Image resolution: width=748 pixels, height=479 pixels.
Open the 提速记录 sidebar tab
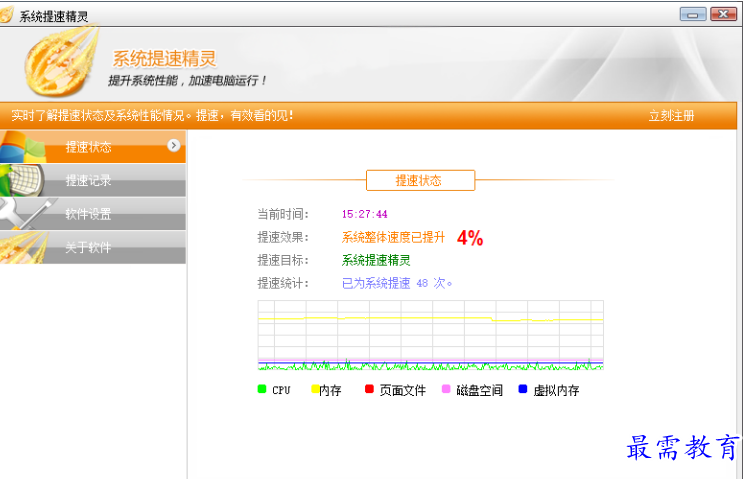[x=93, y=180]
